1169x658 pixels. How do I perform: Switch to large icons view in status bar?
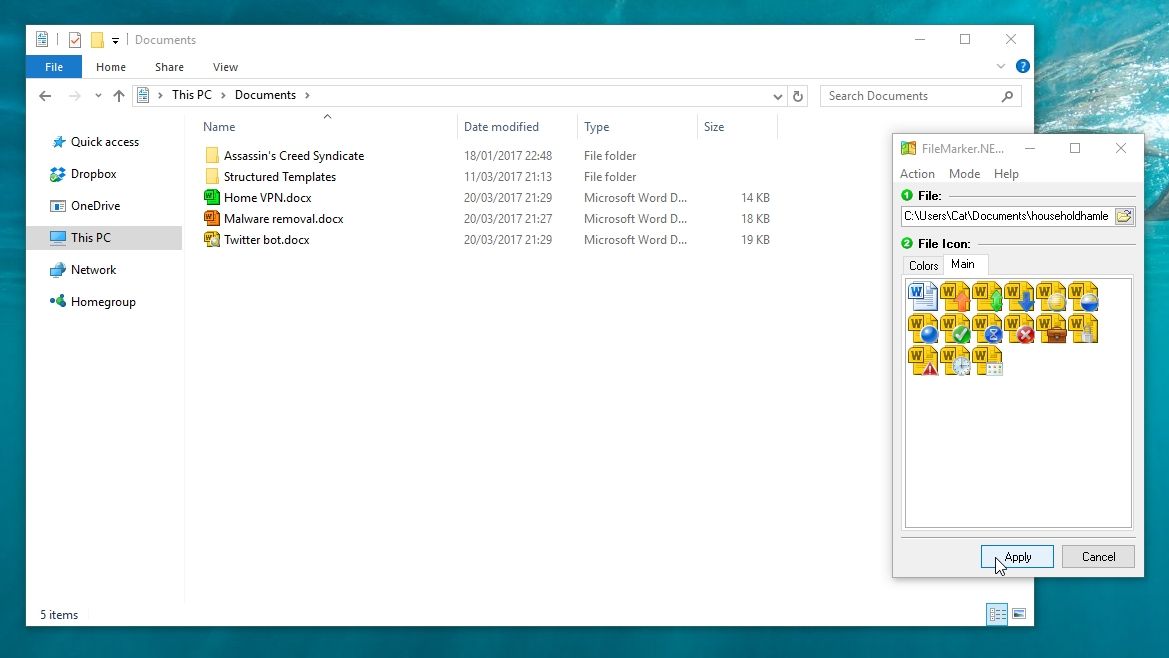(1019, 613)
